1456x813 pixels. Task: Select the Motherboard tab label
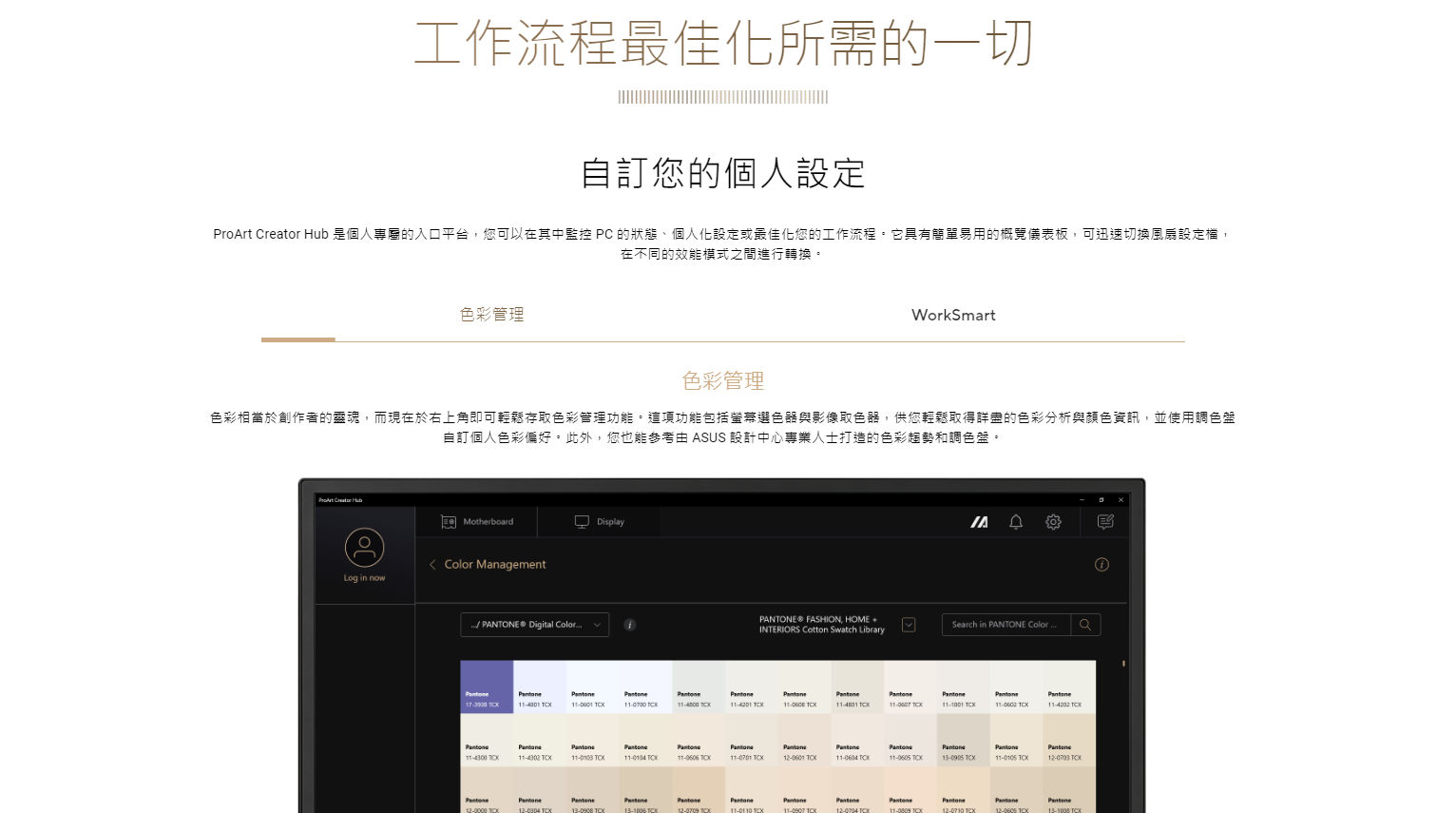[x=489, y=522]
